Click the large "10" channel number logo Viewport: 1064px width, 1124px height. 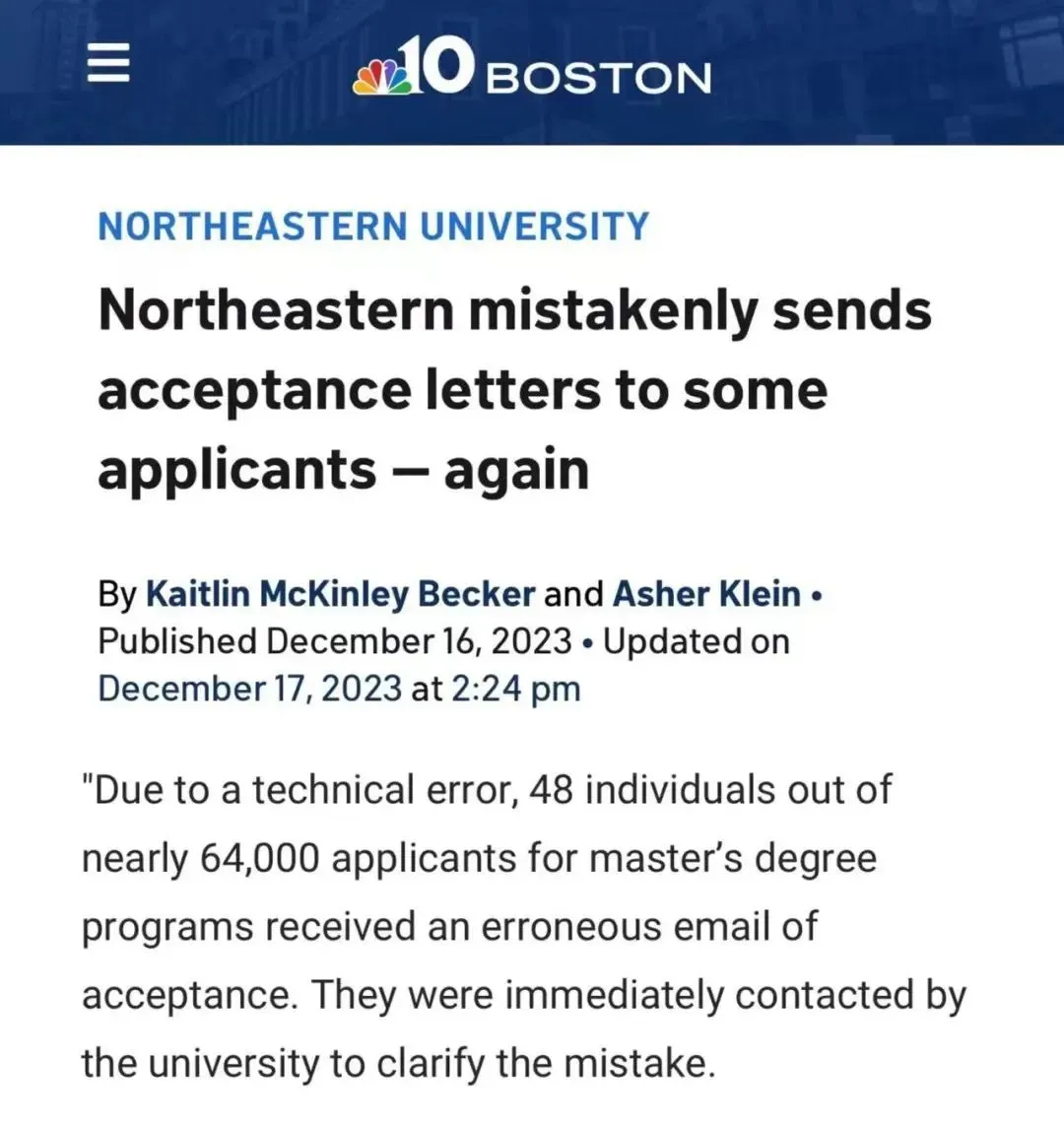(438, 65)
